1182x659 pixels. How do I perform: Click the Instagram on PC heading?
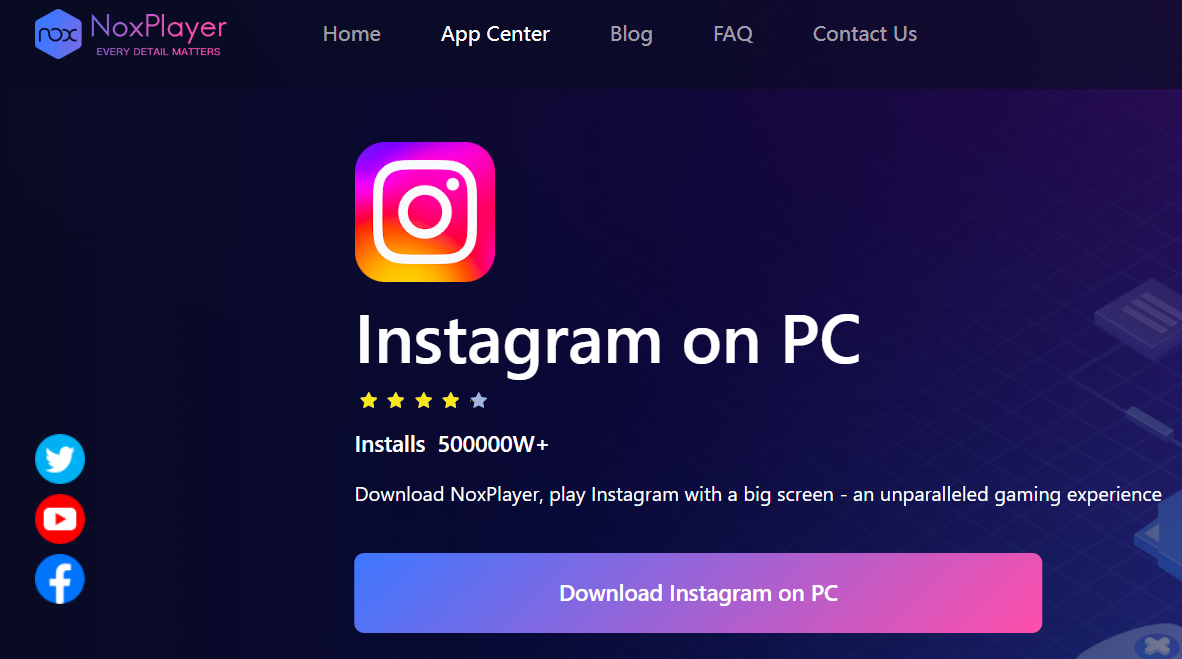(608, 342)
